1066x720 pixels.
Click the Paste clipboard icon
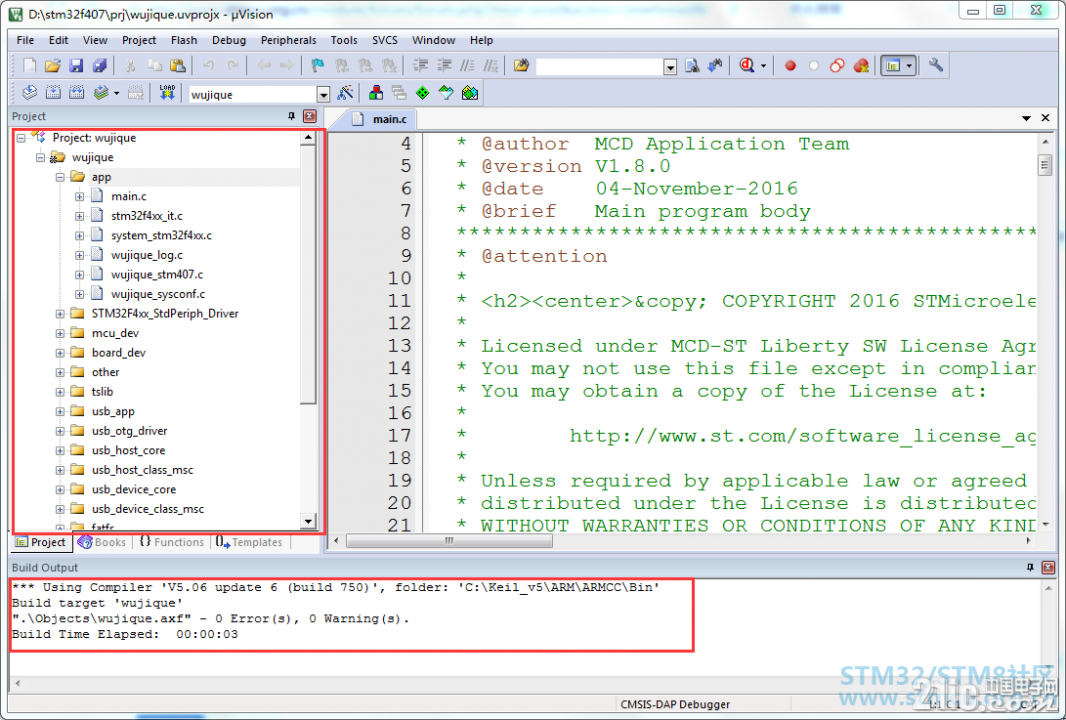coord(177,66)
